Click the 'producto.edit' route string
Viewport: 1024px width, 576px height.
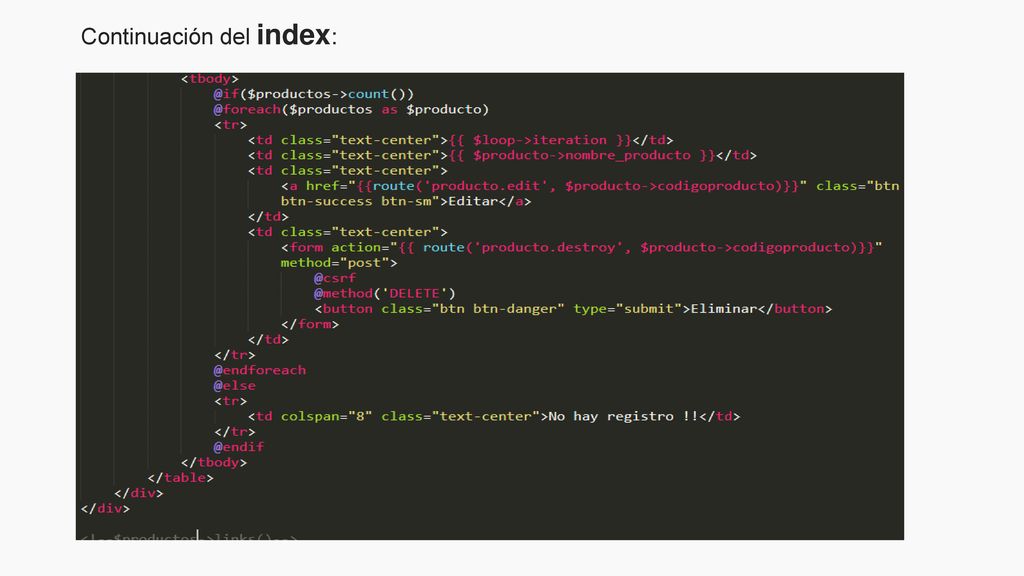pyautogui.click(x=485, y=186)
